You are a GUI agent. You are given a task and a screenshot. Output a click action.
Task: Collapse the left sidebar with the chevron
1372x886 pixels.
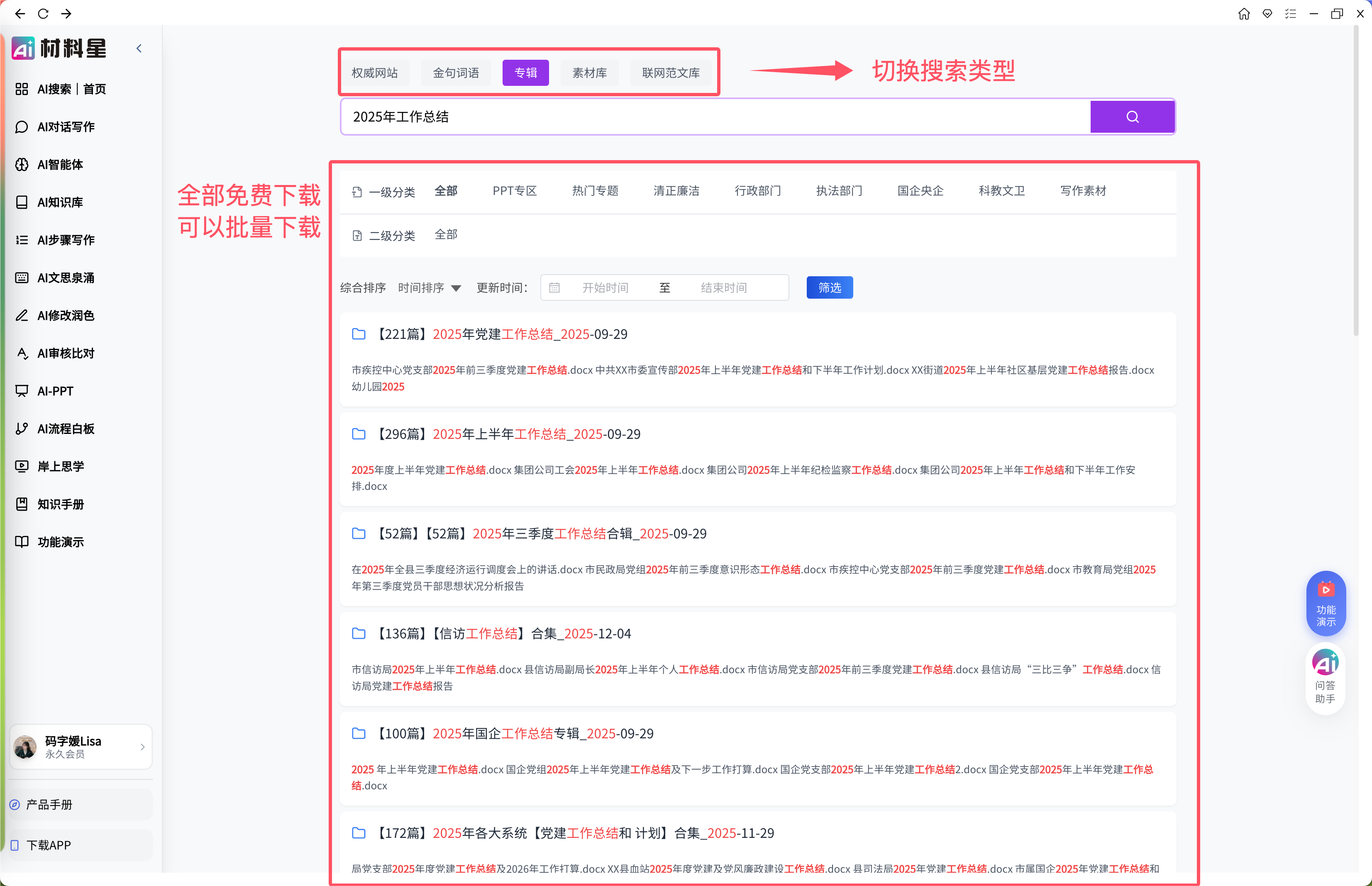coord(138,49)
